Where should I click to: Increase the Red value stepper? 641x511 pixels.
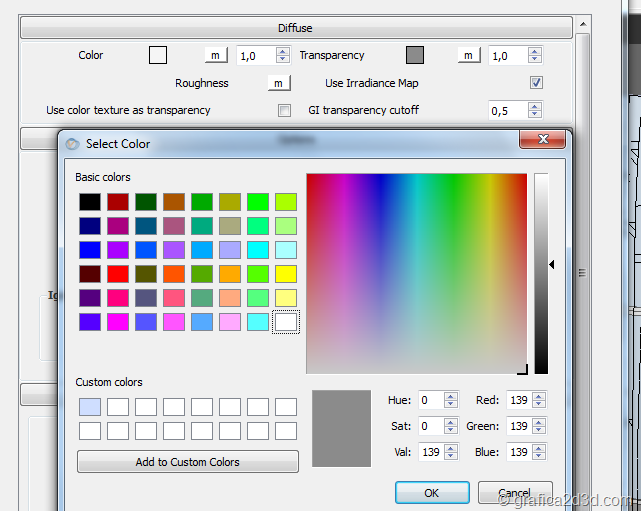[539, 396]
